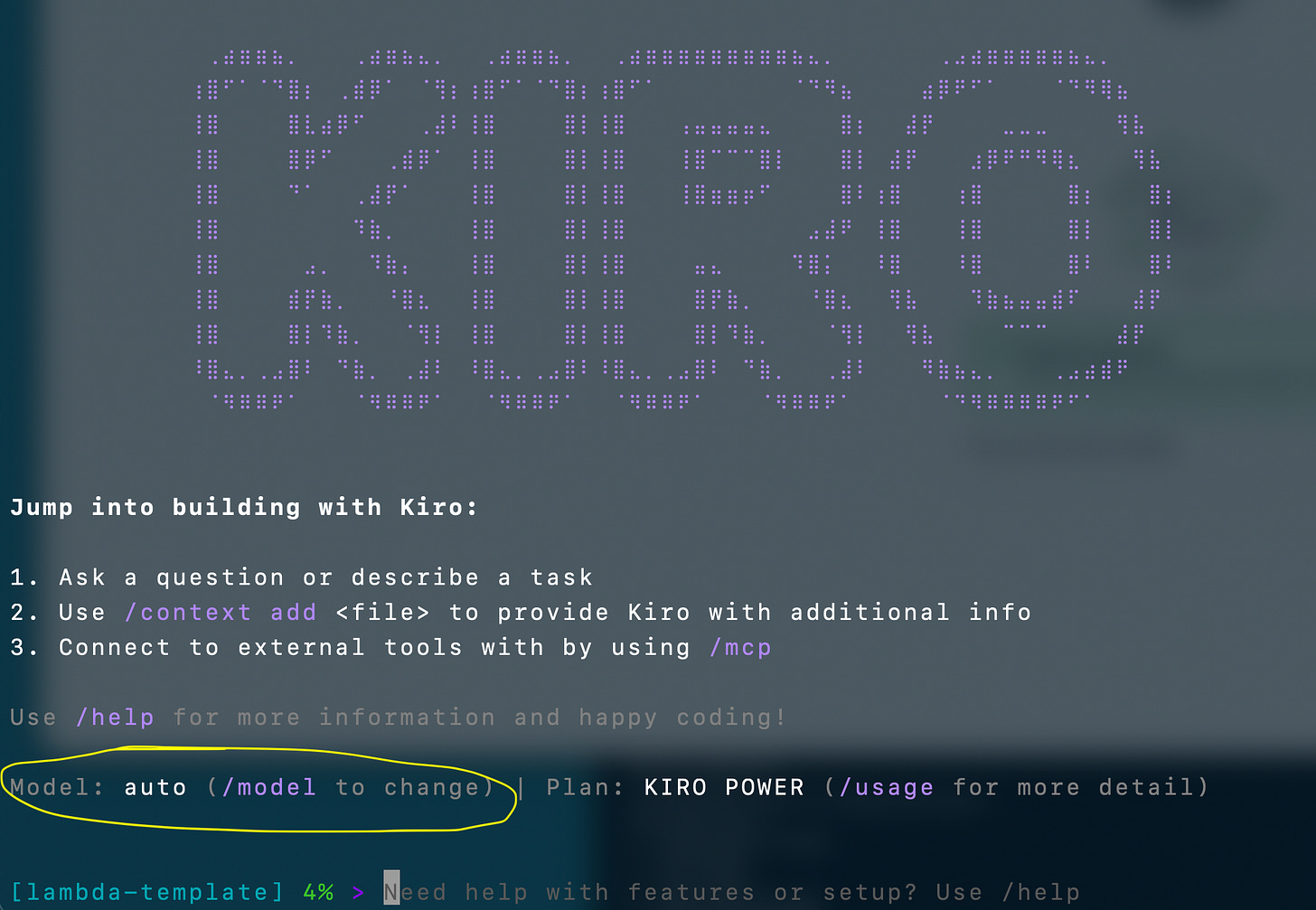Click the 'Model:' label
This screenshot has width=1316, height=910.
click(57, 787)
